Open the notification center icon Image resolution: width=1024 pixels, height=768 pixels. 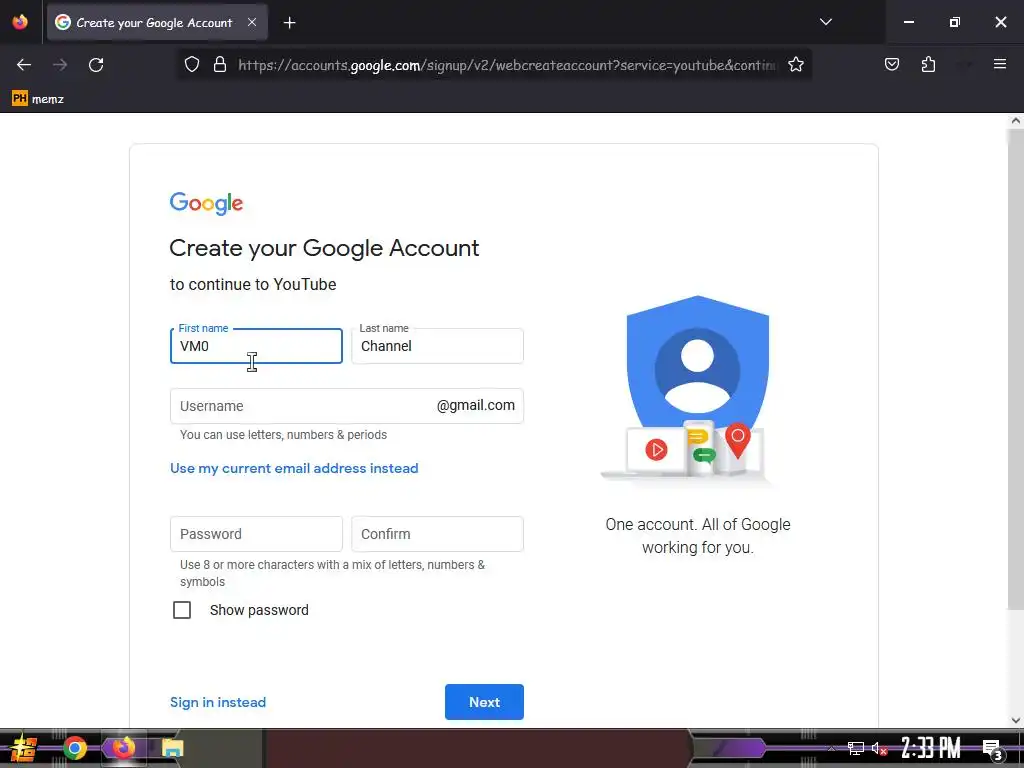pos(992,749)
